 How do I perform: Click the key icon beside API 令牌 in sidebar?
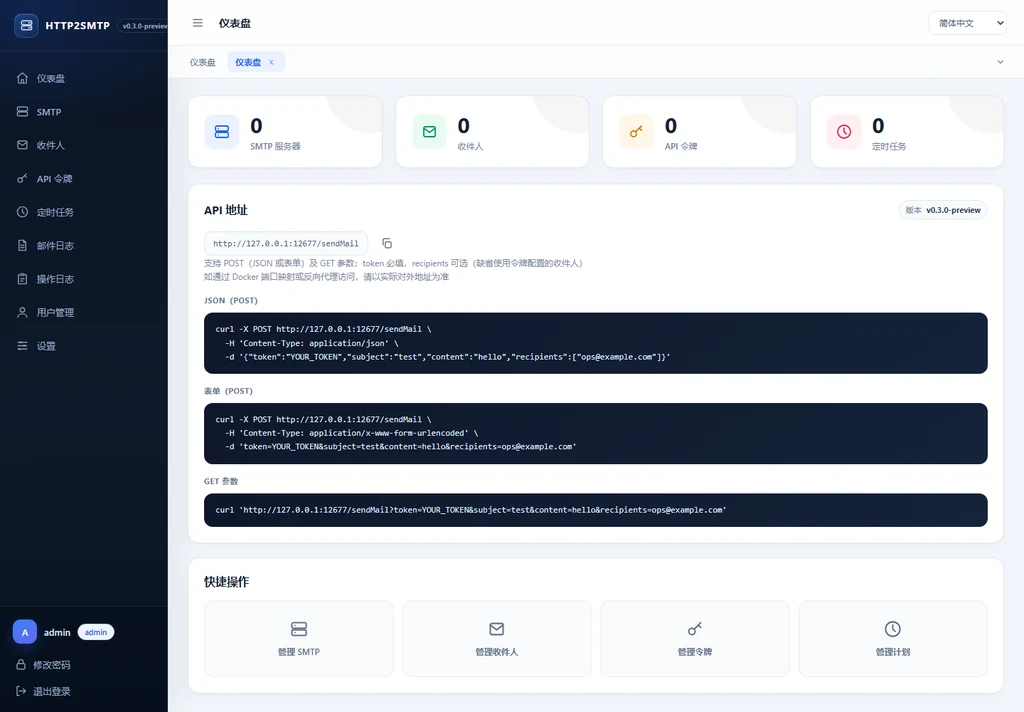22,178
